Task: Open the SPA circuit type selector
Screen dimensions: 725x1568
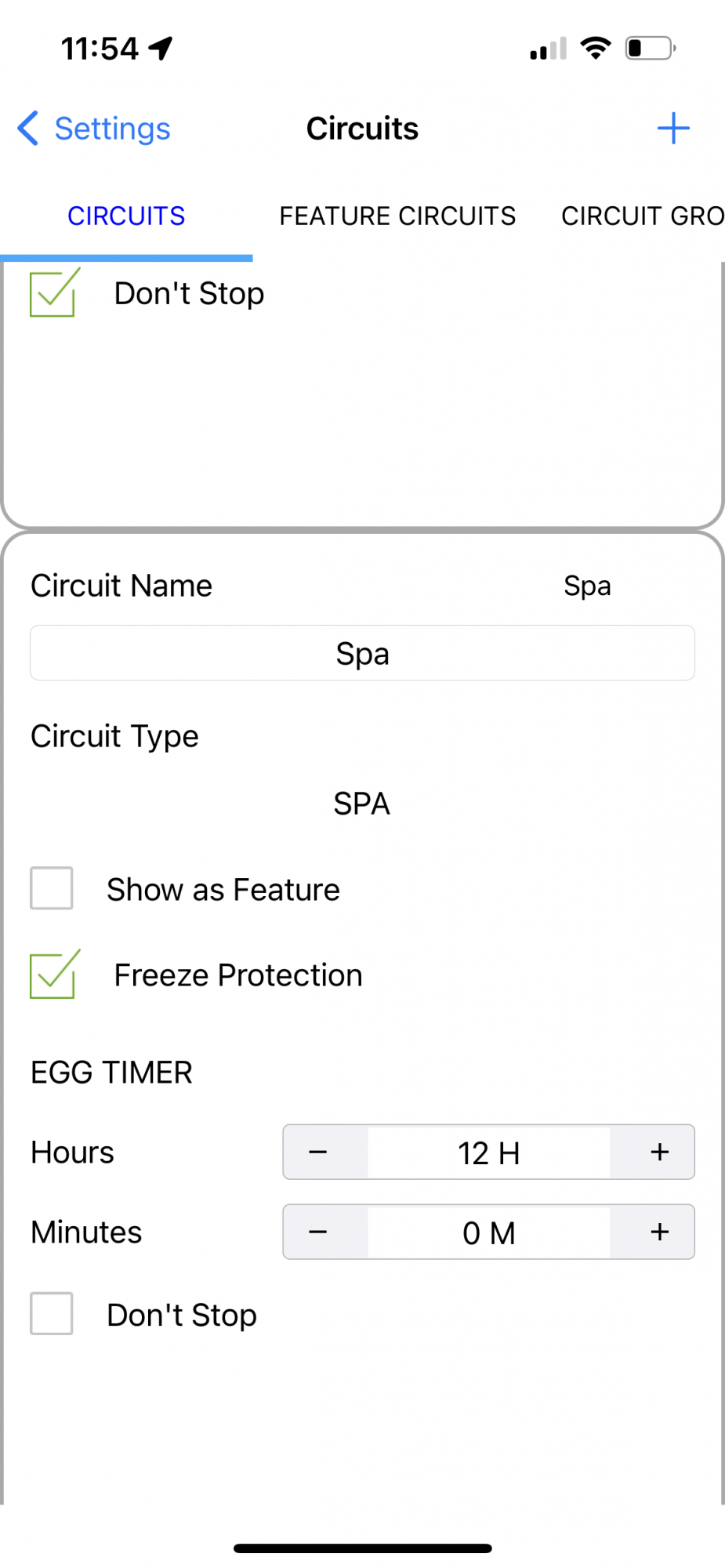Action: click(362, 804)
